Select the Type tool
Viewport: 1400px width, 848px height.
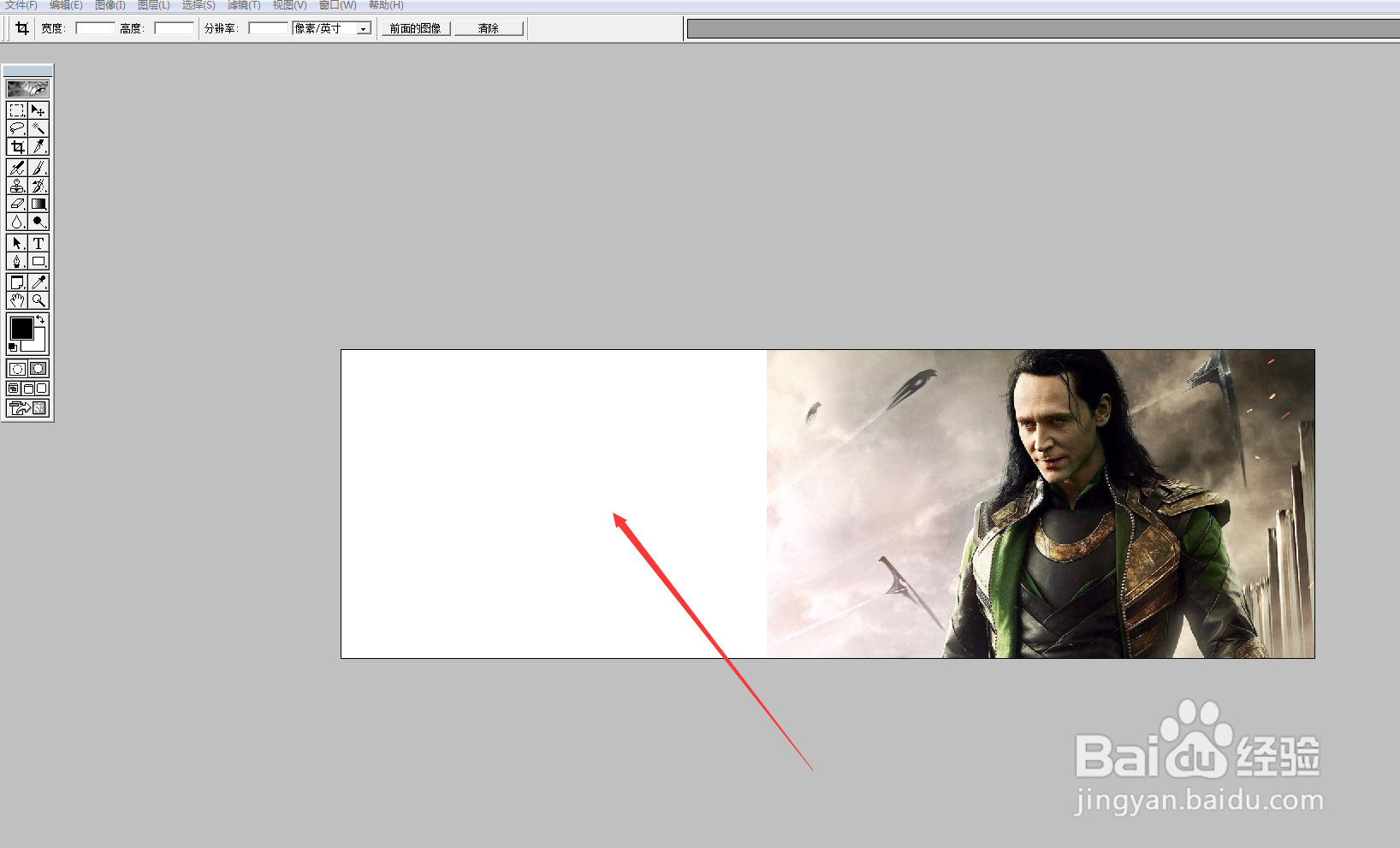coord(39,243)
